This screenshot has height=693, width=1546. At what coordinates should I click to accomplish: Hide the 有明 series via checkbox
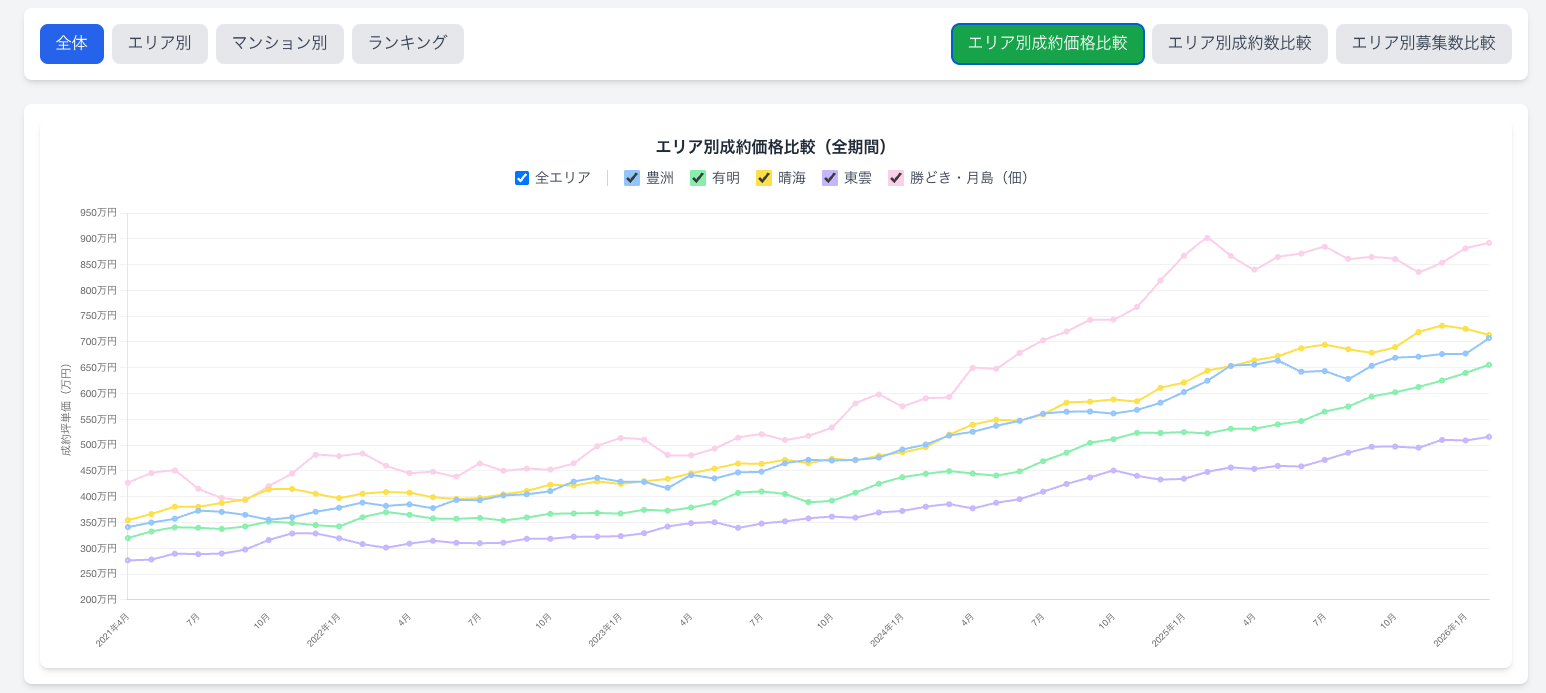pos(698,178)
